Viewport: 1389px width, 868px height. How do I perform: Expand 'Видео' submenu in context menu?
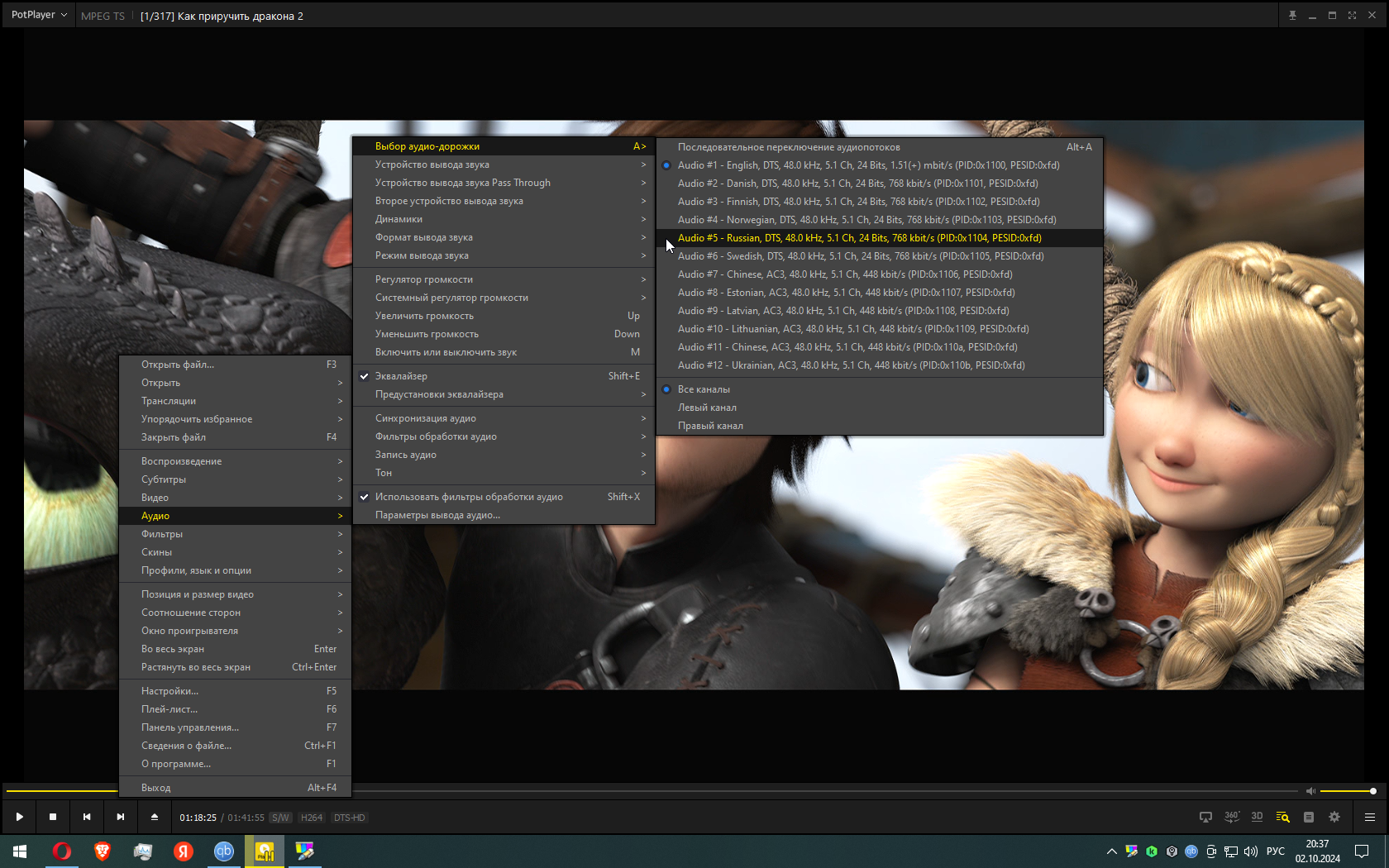(x=235, y=498)
